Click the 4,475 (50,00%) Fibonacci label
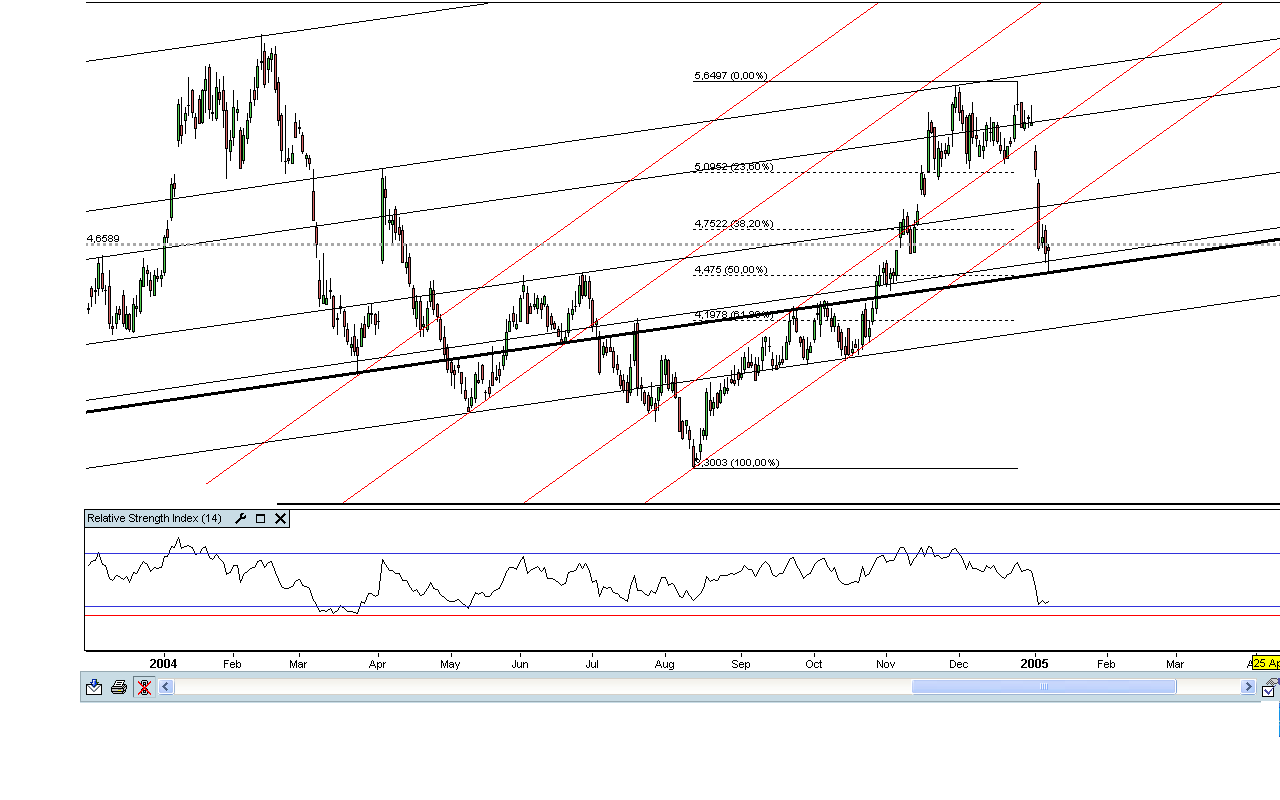The image size is (1280, 800). pyautogui.click(x=730, y=270)
